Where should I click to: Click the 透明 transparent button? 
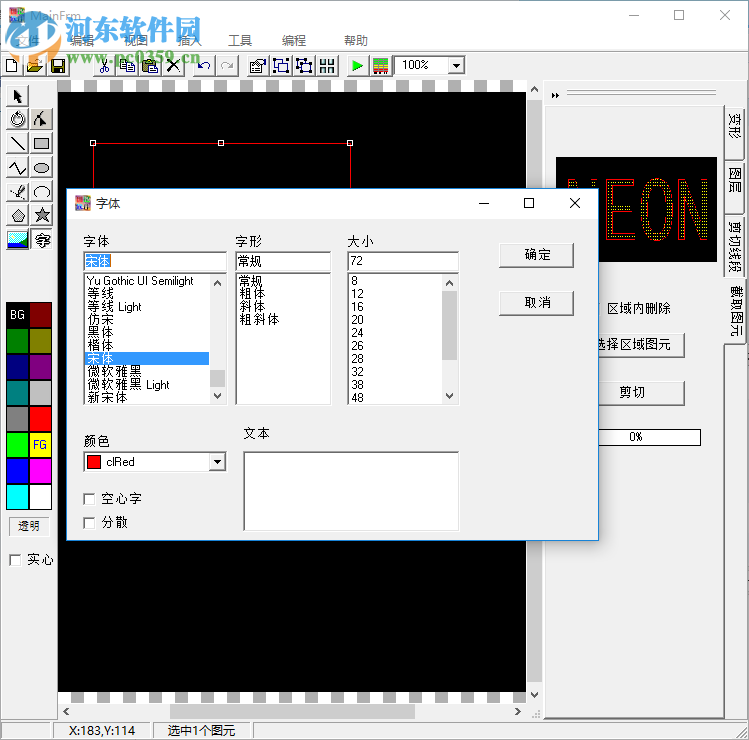(x=29, y=526)
